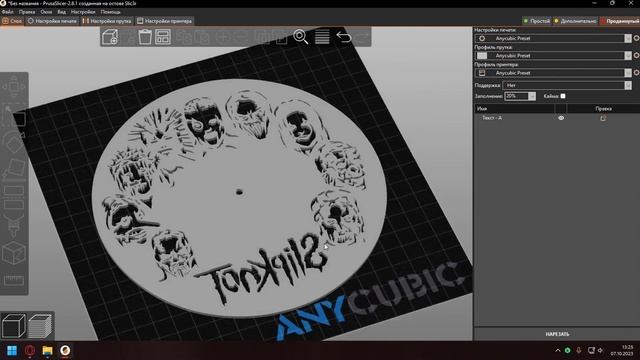Switch to the Стол tab
Screen dimensions: 640x360
(12, 21)
